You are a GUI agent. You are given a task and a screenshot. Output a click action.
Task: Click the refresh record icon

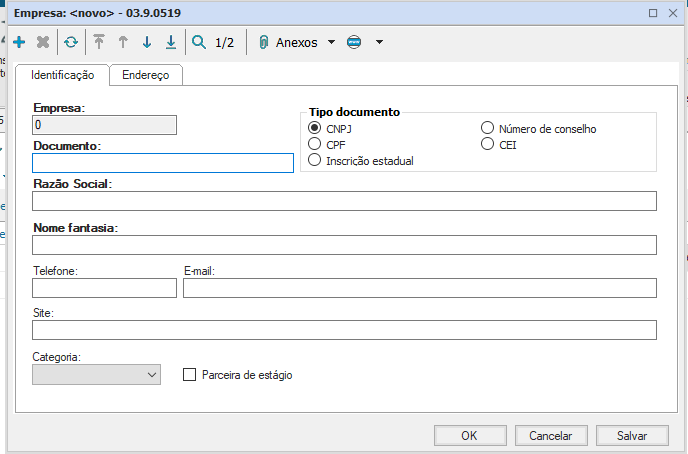click(x=70, y=43)
